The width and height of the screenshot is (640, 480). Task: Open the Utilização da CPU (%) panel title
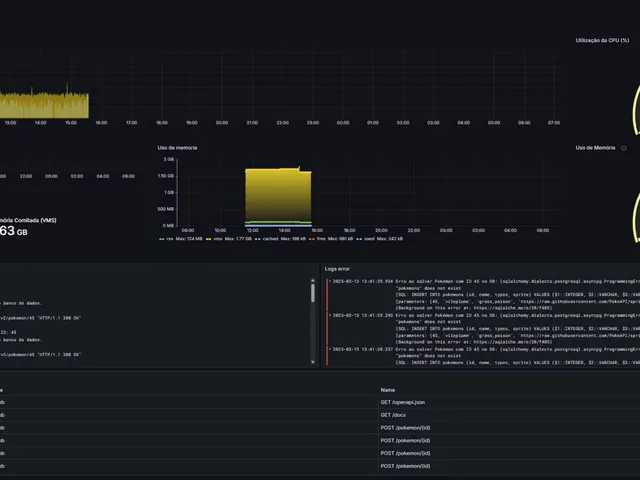pos(602,40)
